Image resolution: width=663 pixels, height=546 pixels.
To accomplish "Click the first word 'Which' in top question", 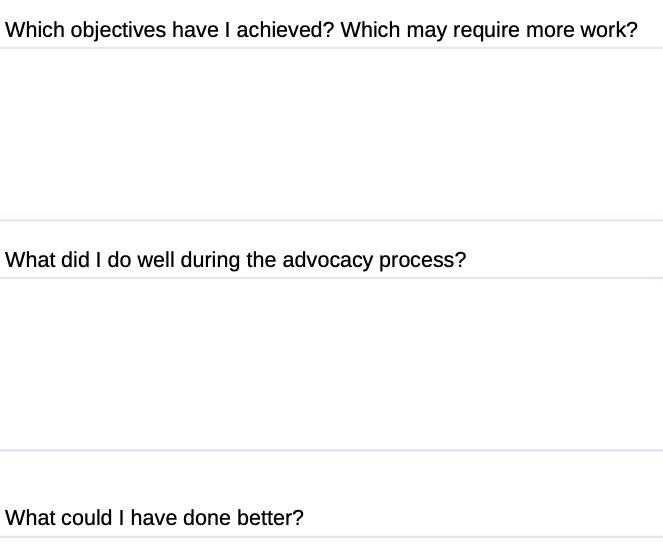I will pos(31,29).
